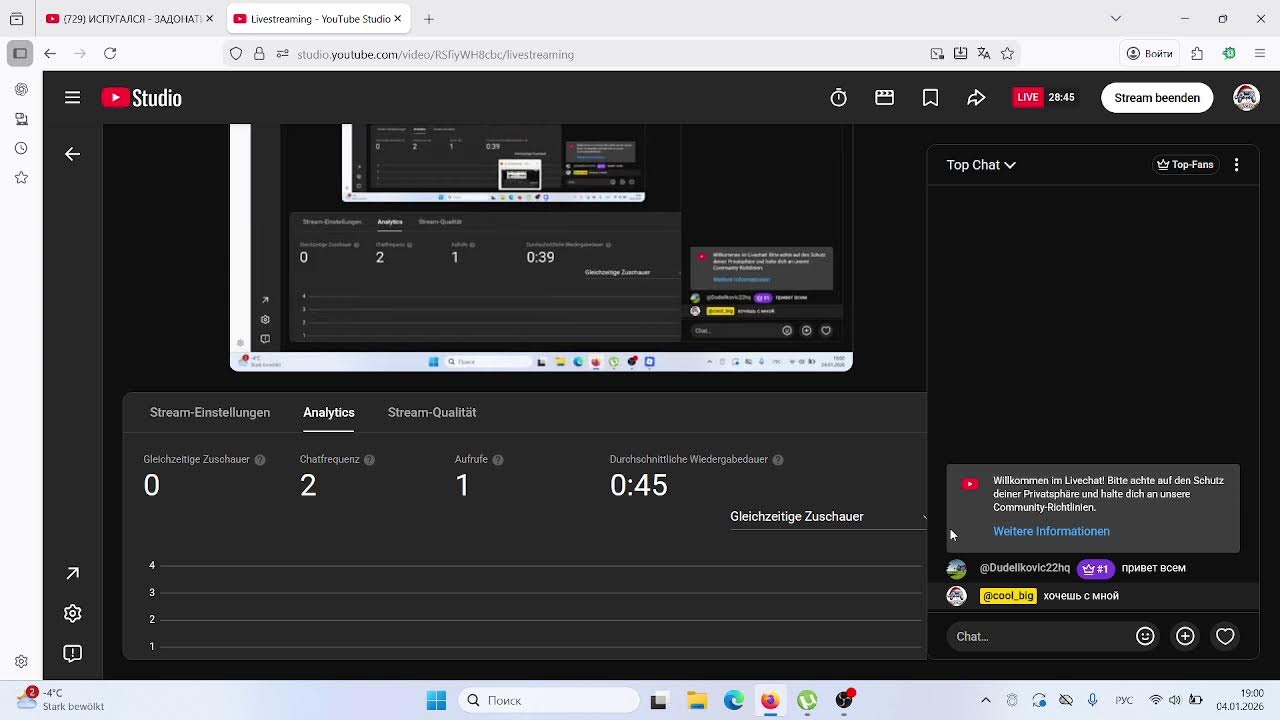
Task: Open browser sidebar history clock icon
Action: [21, 148]
